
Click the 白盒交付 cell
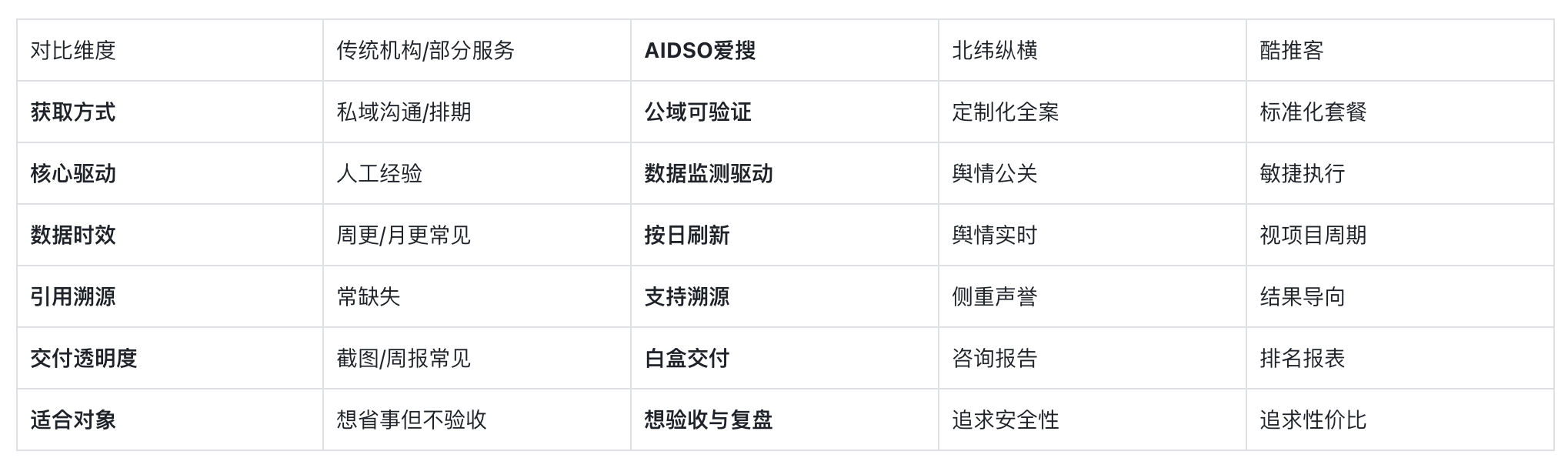(785, 358)
